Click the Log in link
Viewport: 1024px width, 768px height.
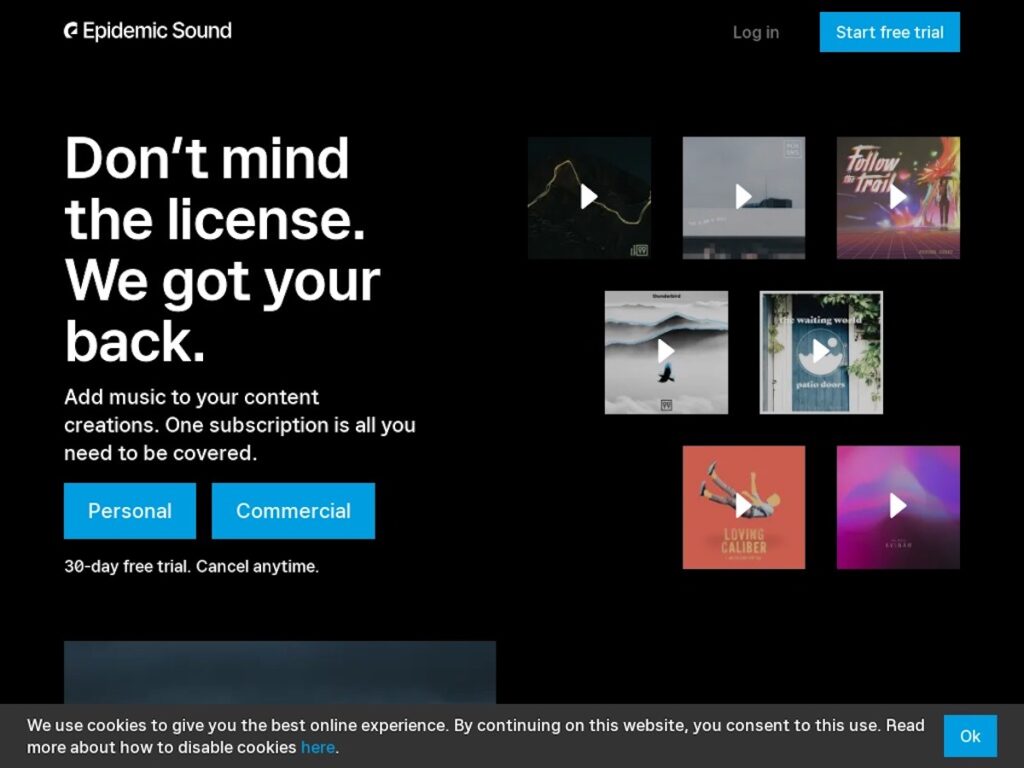coord(756,32)
